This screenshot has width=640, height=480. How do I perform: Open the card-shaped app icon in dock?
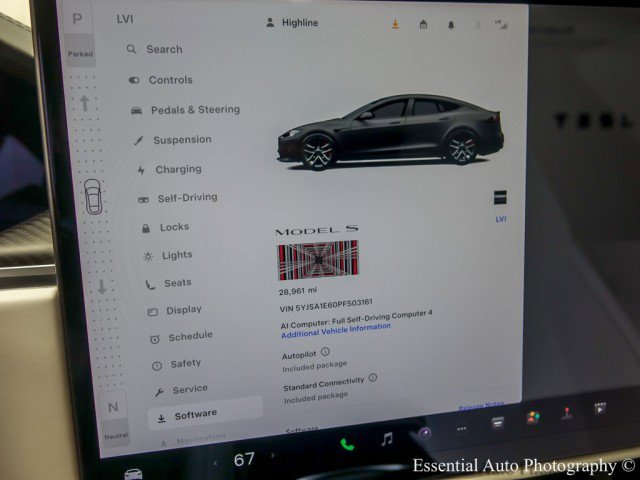pos(497,423)
